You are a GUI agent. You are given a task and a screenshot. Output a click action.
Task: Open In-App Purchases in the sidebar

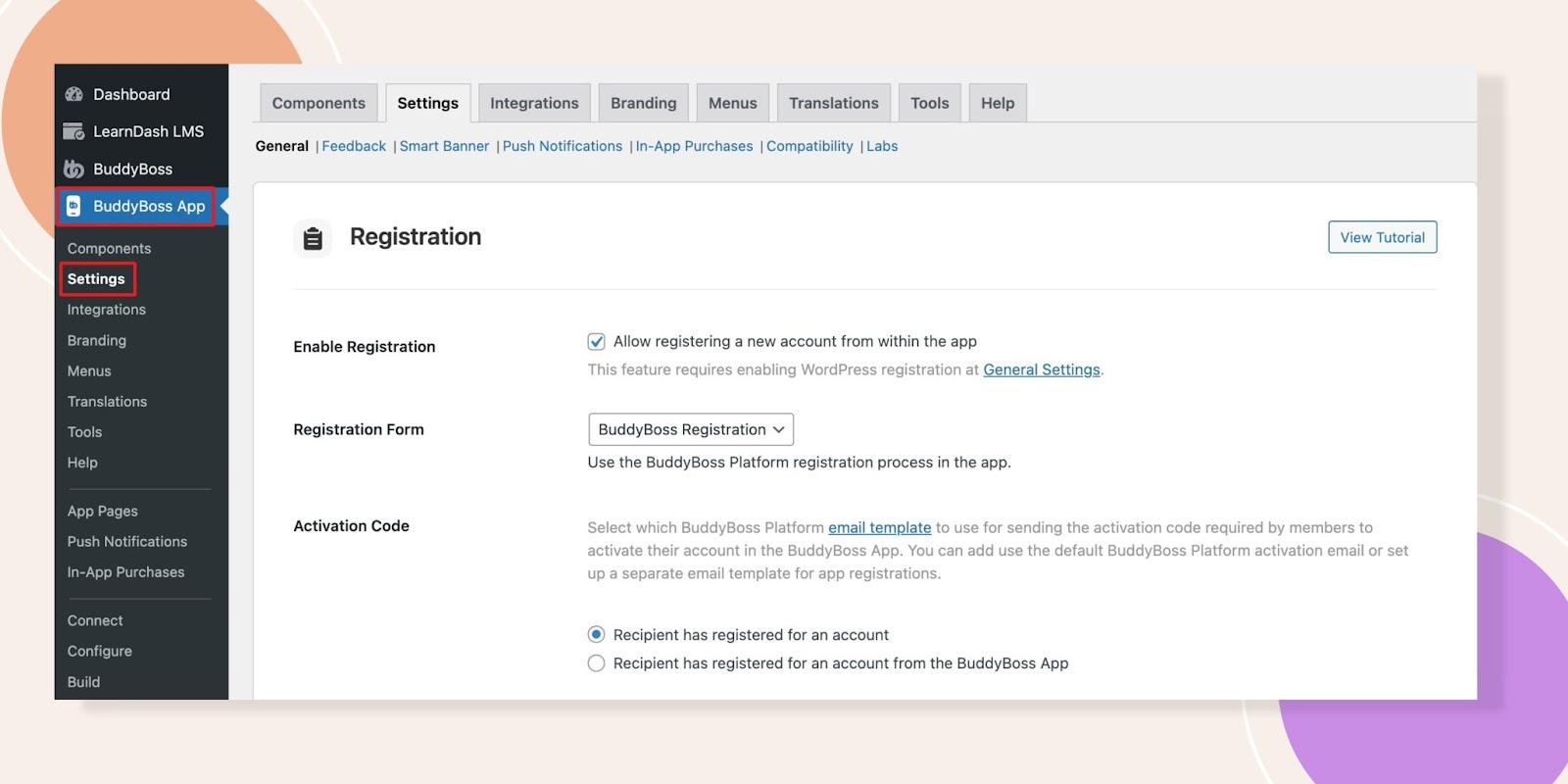tap(125, 571)
